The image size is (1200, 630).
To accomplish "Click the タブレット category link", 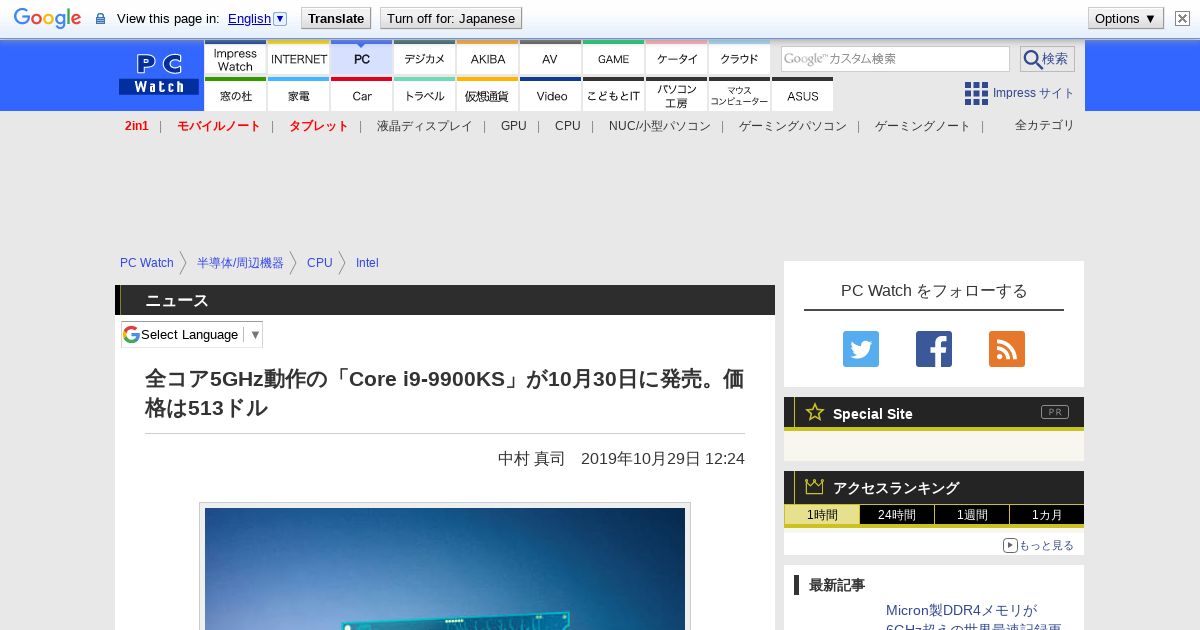I will click(318, 126).
